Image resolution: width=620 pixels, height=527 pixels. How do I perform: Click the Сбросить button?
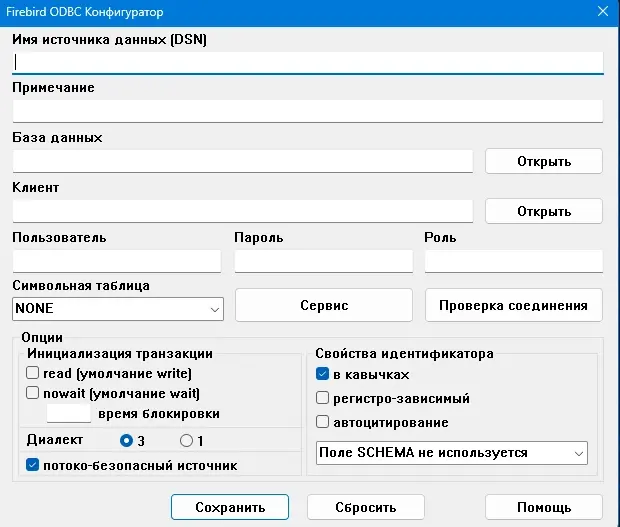[366, 507]
